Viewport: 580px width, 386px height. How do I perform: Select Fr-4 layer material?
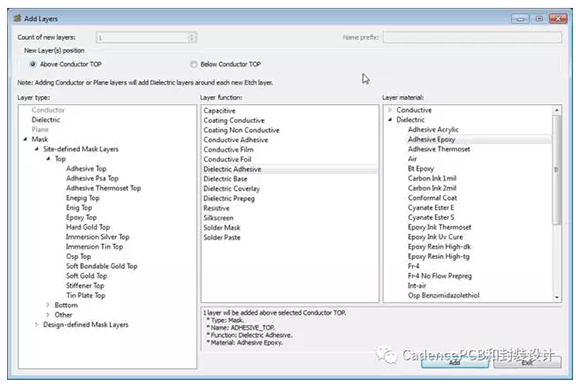[414, 266]
